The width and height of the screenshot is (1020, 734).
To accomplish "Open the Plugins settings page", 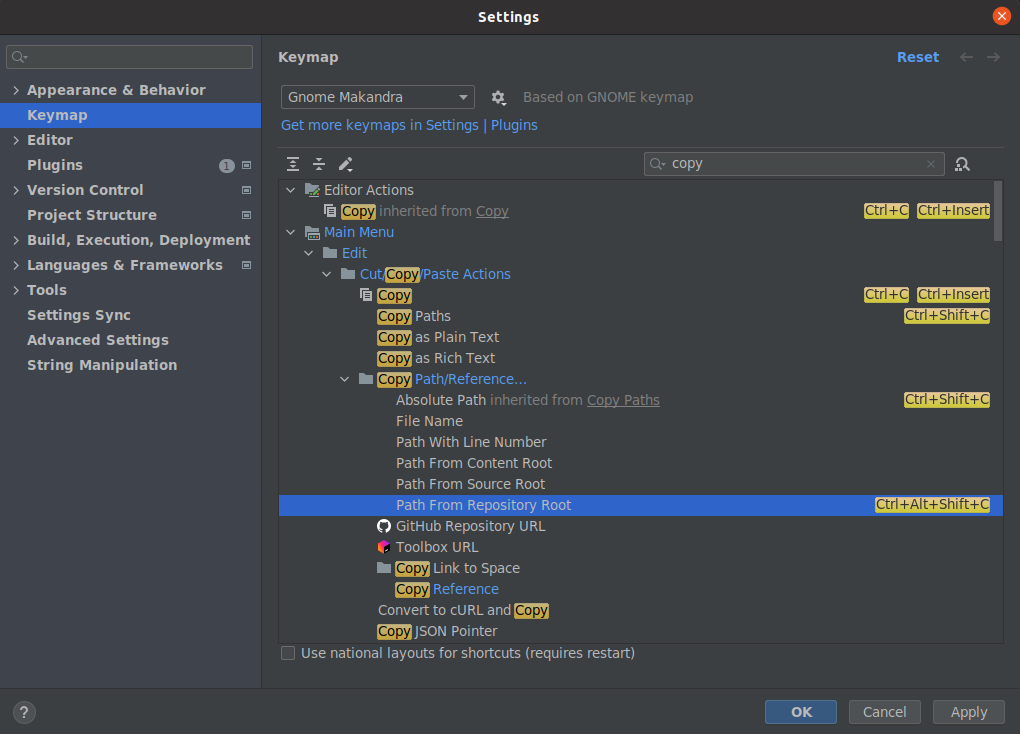I will click(x=55, y=165).
